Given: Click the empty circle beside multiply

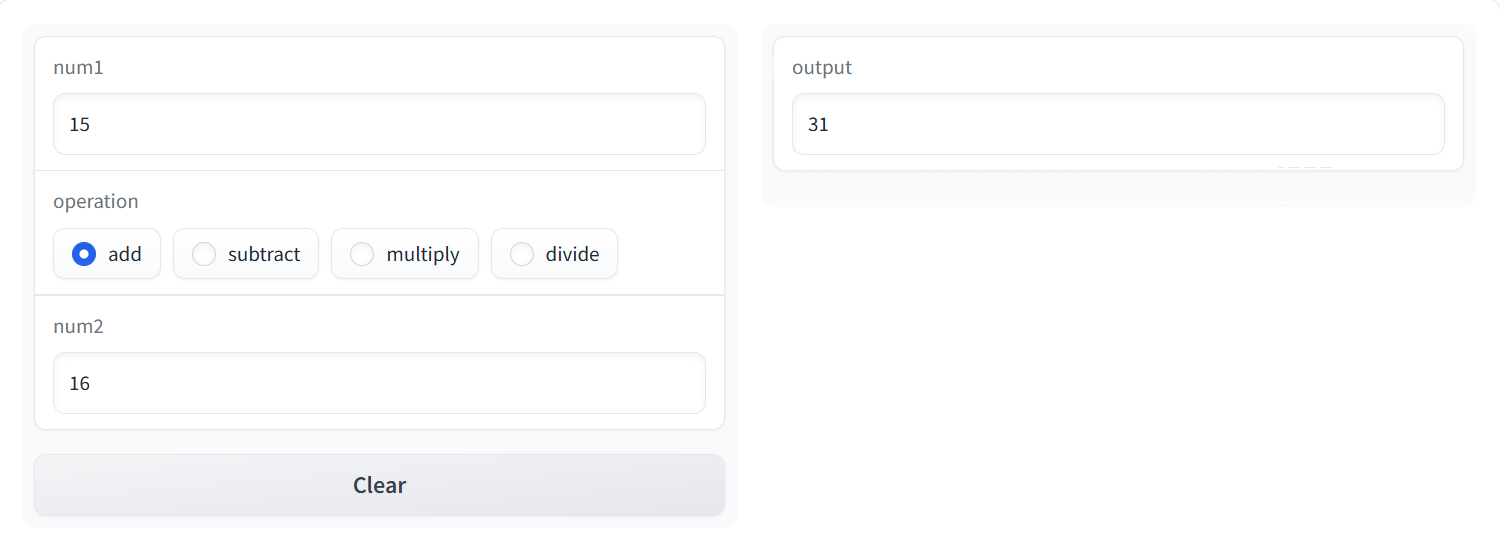Looking at the screenshot, I should pyautogui.click(x=362, y=255).
